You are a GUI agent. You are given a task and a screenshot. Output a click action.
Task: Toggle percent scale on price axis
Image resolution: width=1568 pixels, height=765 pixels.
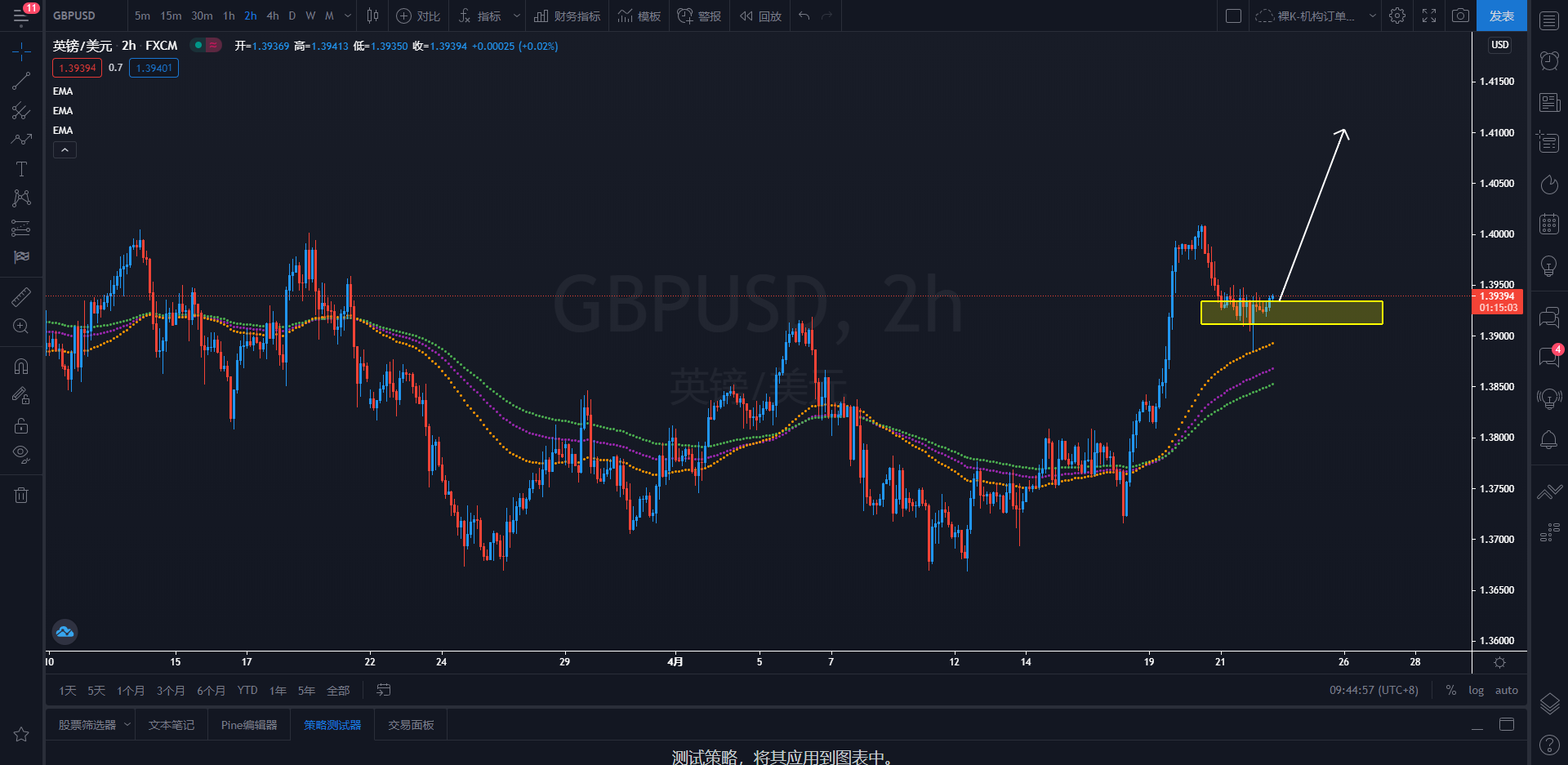(x=1450, y=691)
